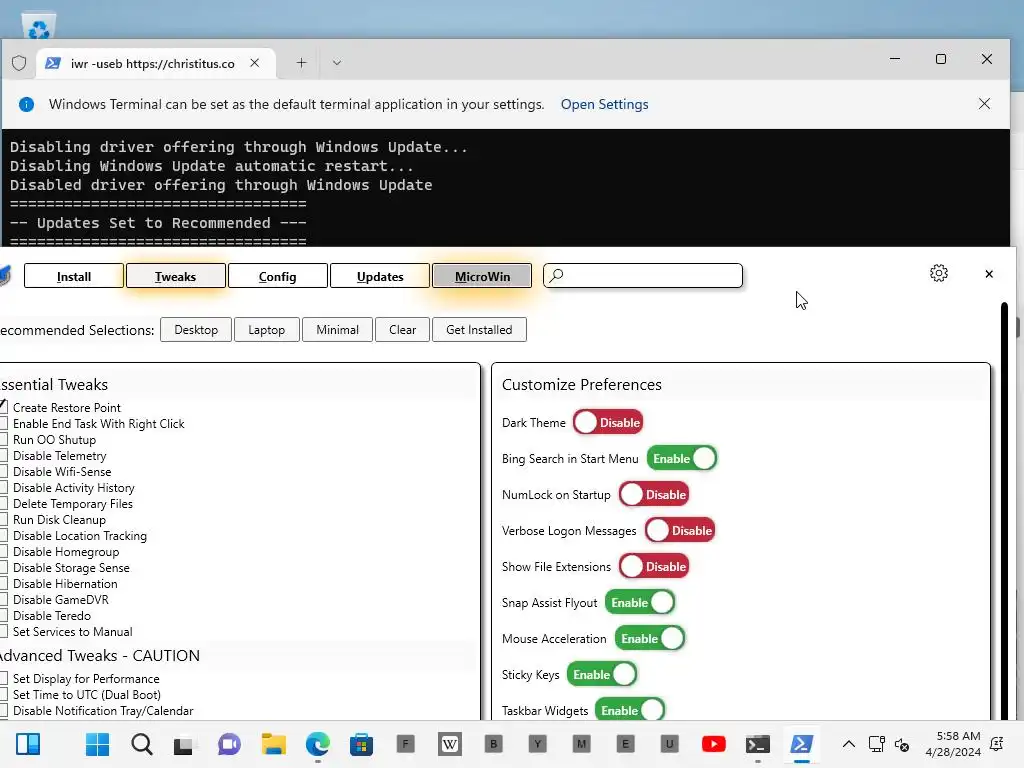Switch to the Install tab
The image size is (1024, 768).
coord(74,276)
